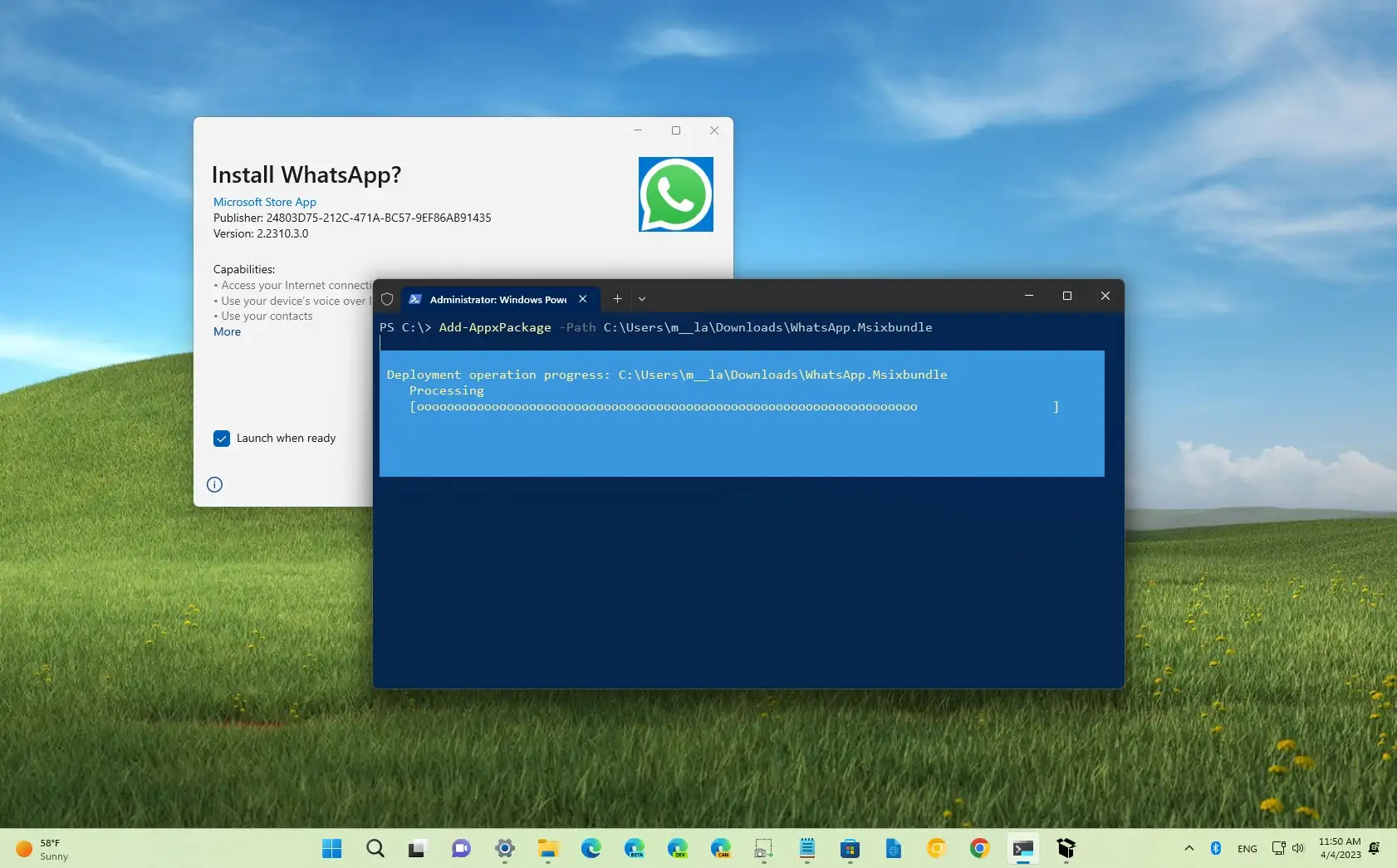Viewport: 1397px width, 868px height.
Task: Open File Explorer from taskbar
Action: (x=548, y=848)
